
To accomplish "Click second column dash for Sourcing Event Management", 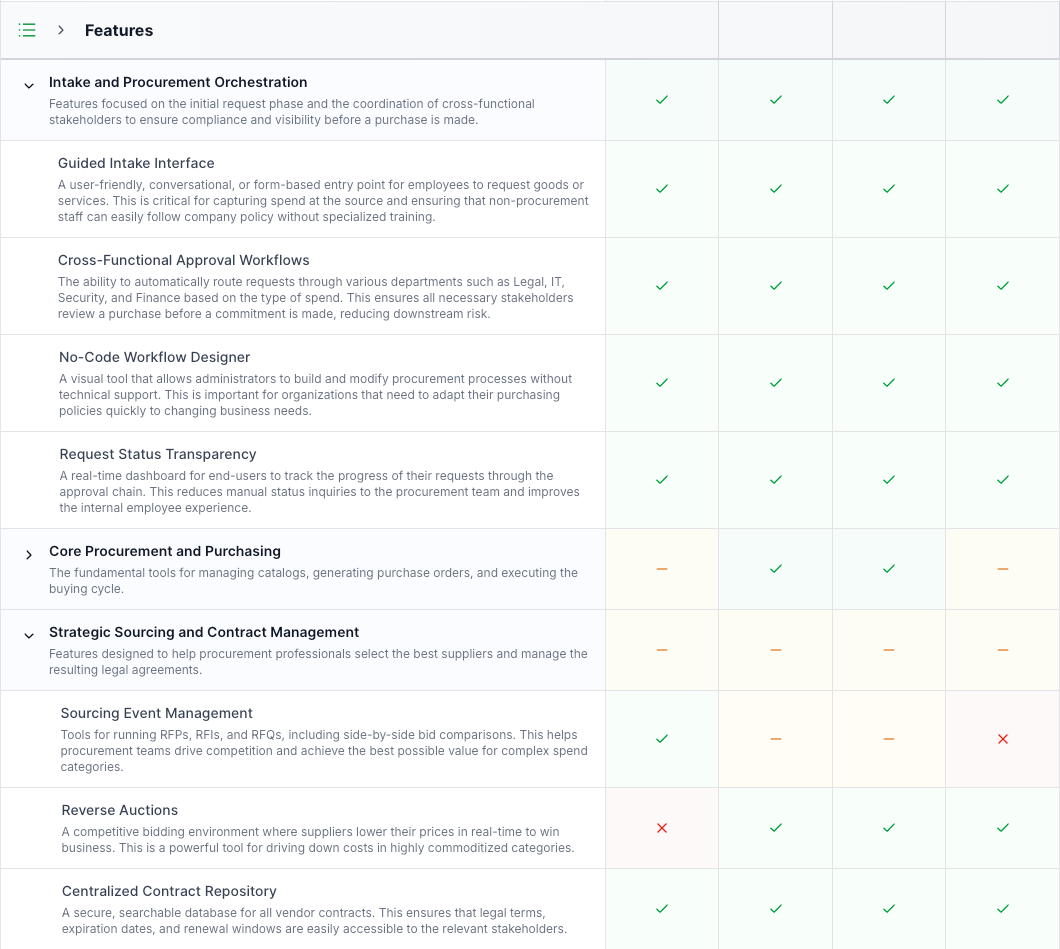I will (x=775, y=739).
